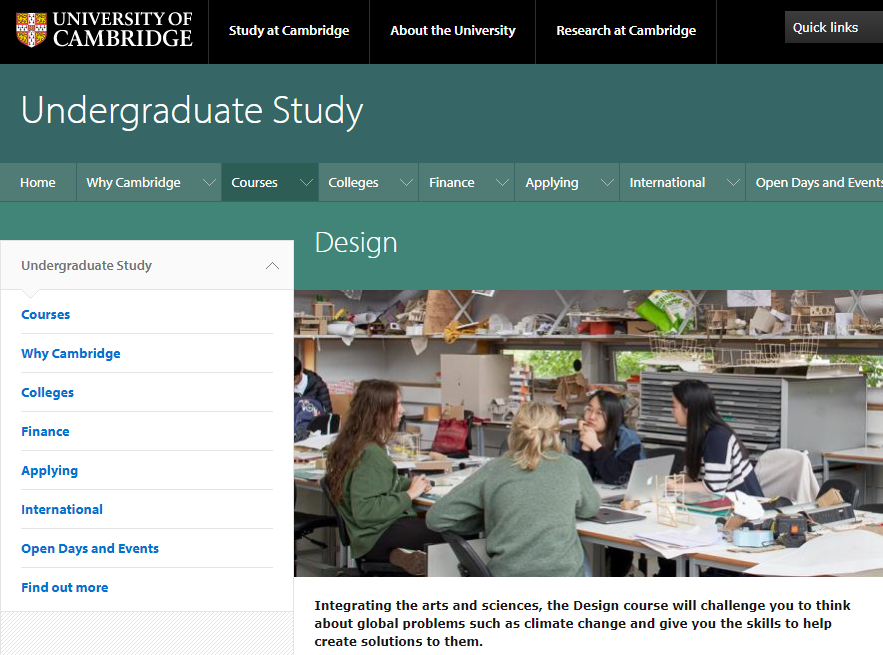Select the Finance link in sidebar

[45, 432]
